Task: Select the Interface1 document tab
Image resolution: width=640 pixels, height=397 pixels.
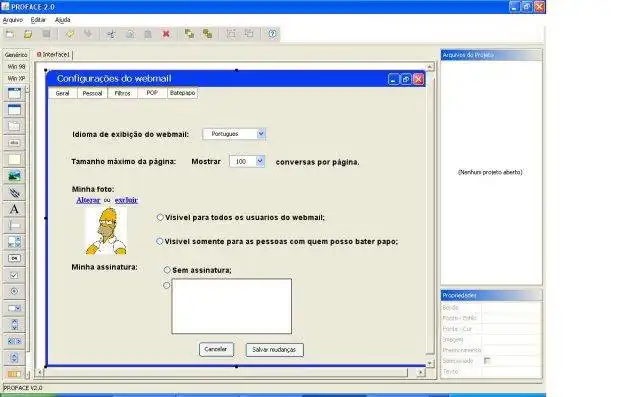Action: [53, 55]
